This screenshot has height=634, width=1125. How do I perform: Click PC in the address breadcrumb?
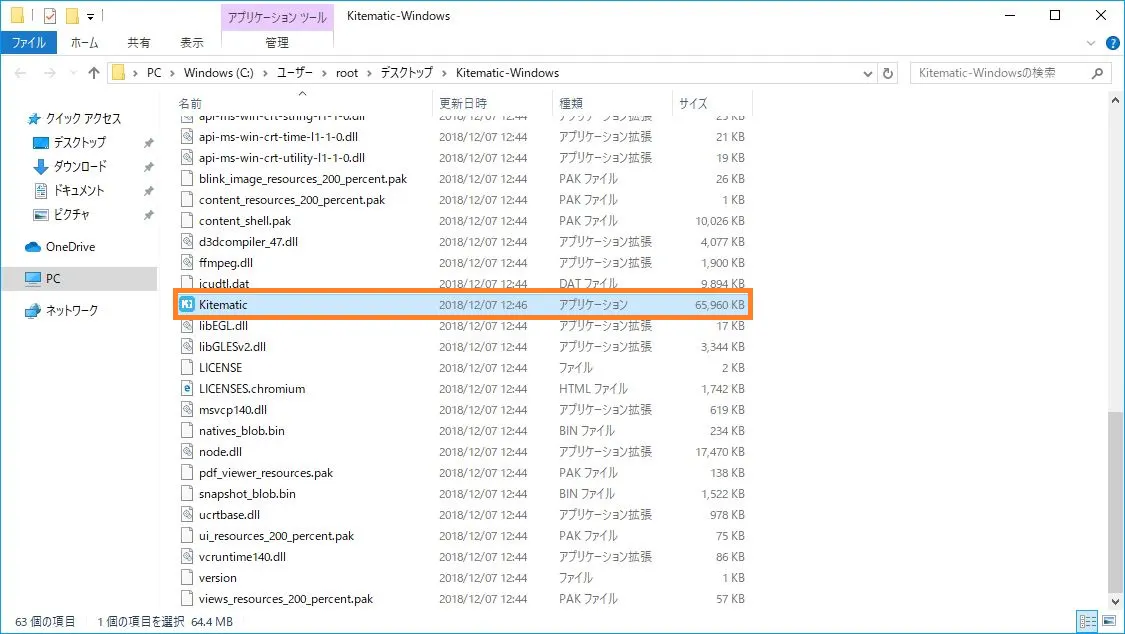tap(154, 73)
